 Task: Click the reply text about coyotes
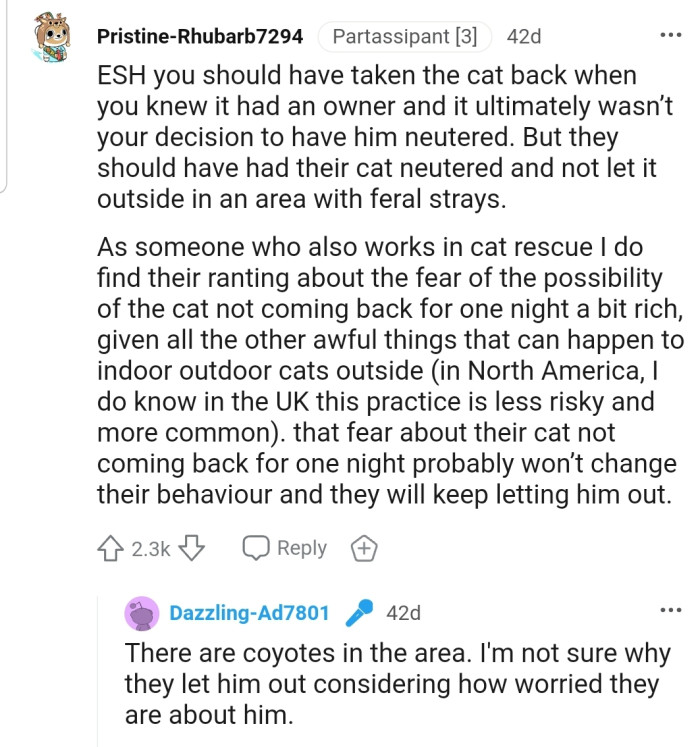392,684
